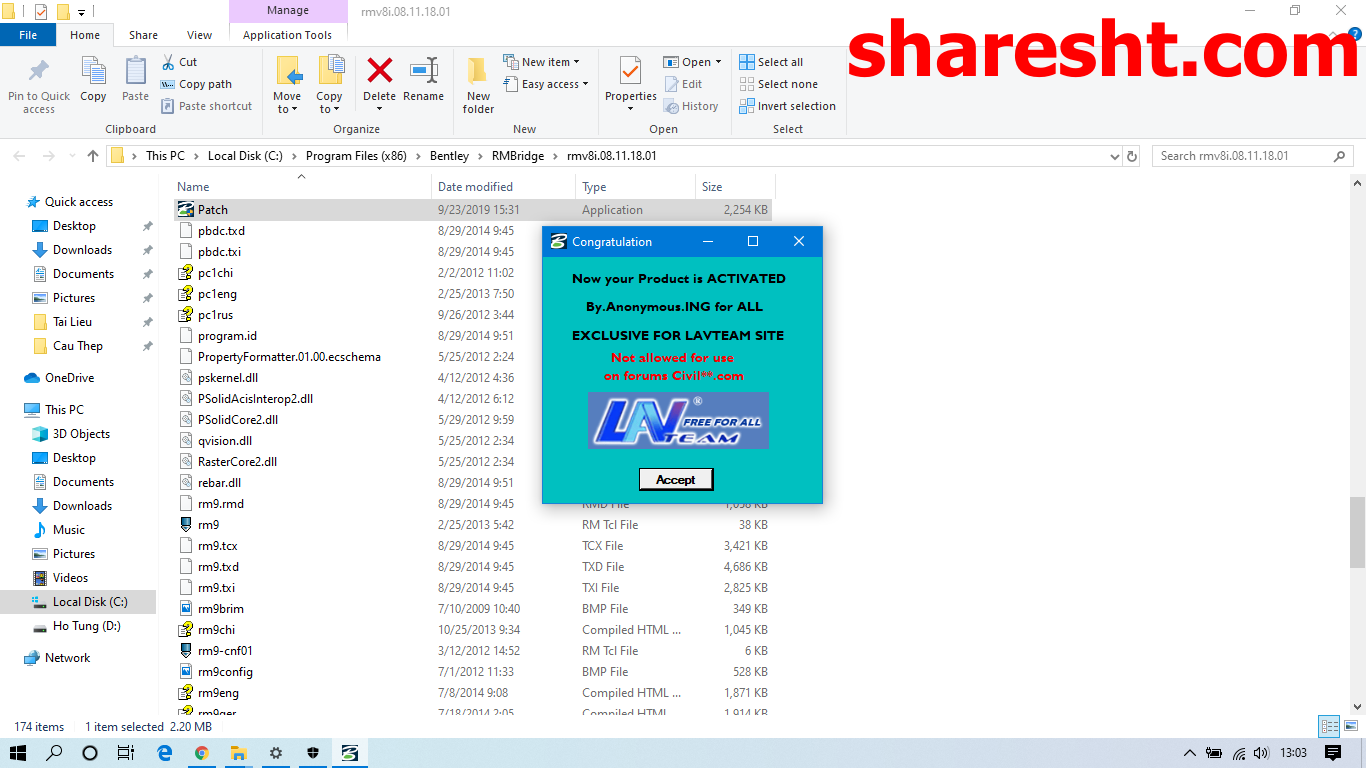Click the Back navigation arrow
Viewport: 1366px width, 768px height.
pyautogui.click(x=20, y=156)
